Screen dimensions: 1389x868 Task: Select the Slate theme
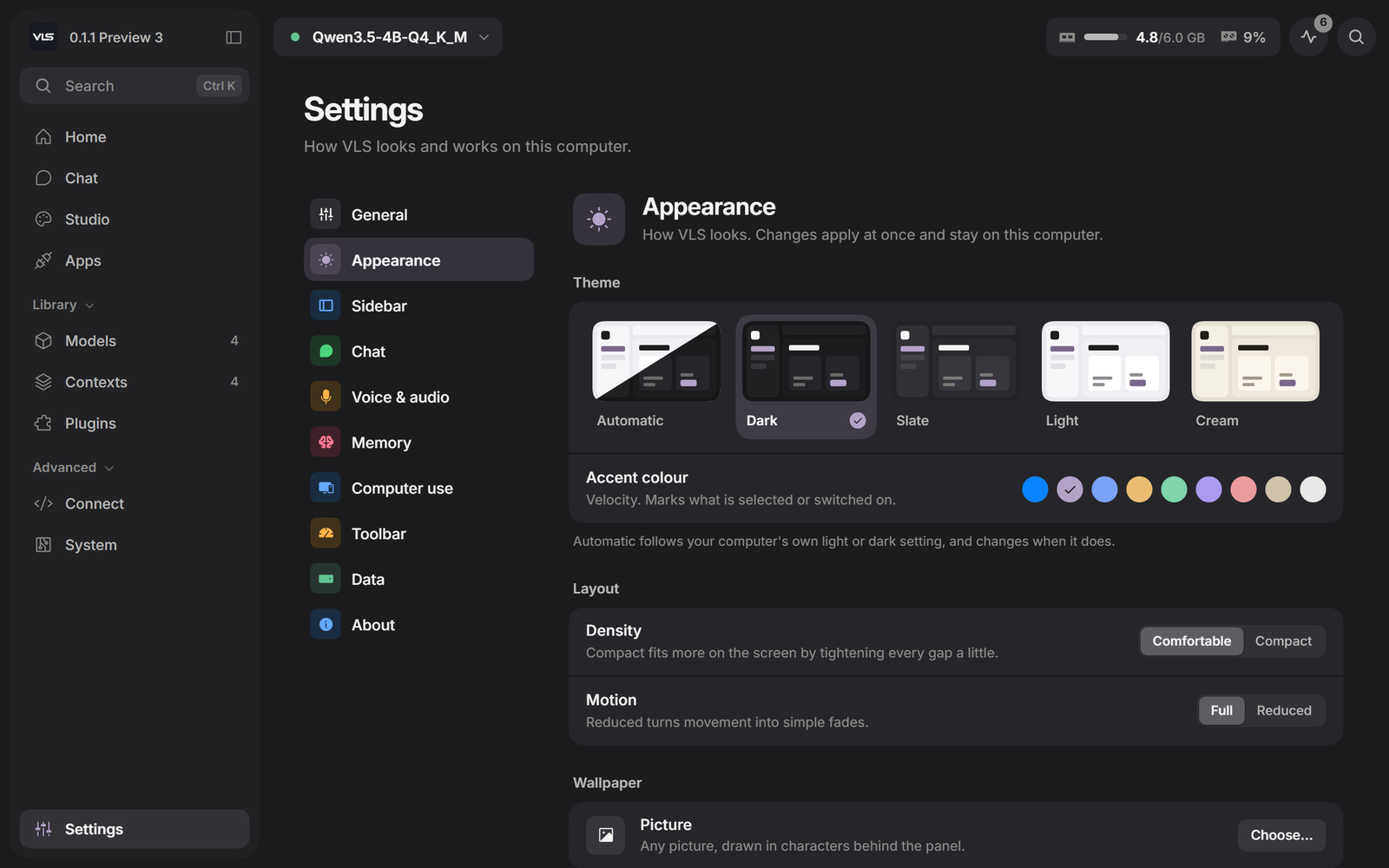point(955,377)
